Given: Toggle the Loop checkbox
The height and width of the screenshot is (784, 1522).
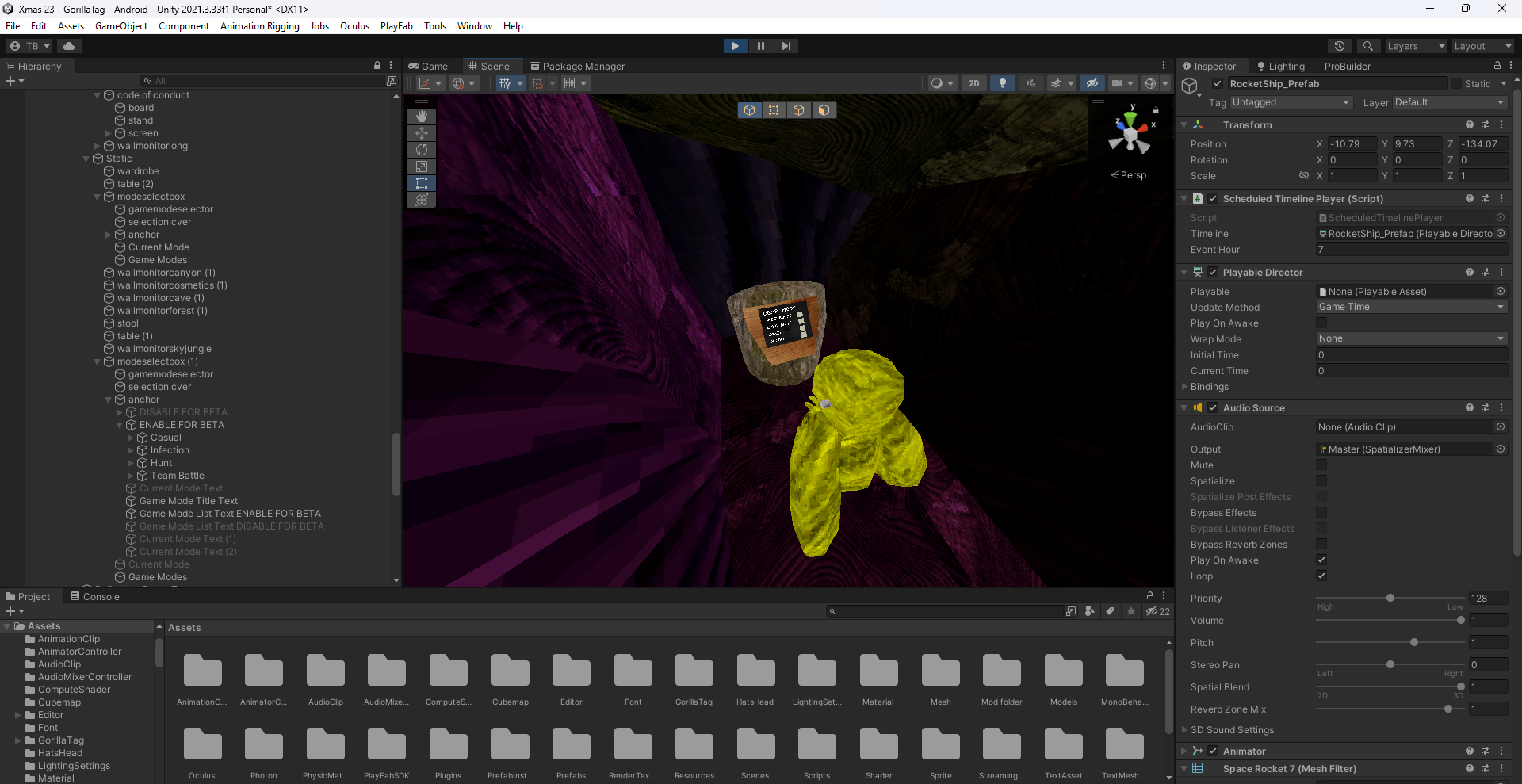Looking at the screenshot, I should (1321, 576).
